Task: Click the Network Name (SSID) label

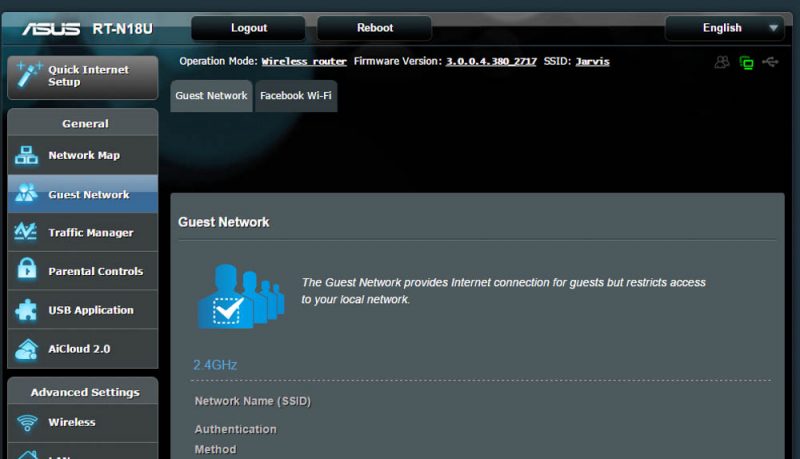Action: pos(253,401)
